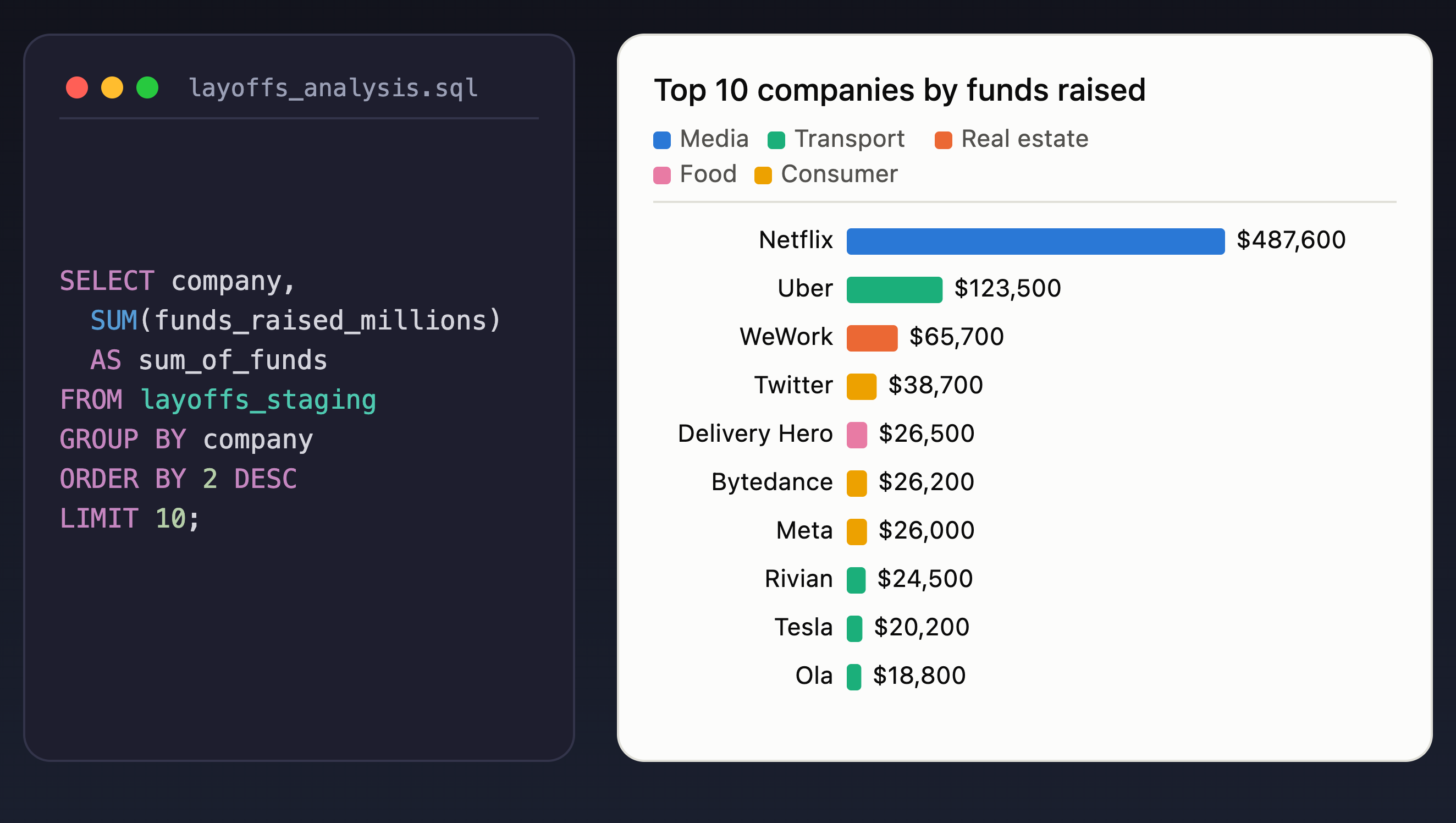This screenshot has width=1456, height=823.
Task: Click the $24,500 value for Rivian
Action: tap(925, 579)
